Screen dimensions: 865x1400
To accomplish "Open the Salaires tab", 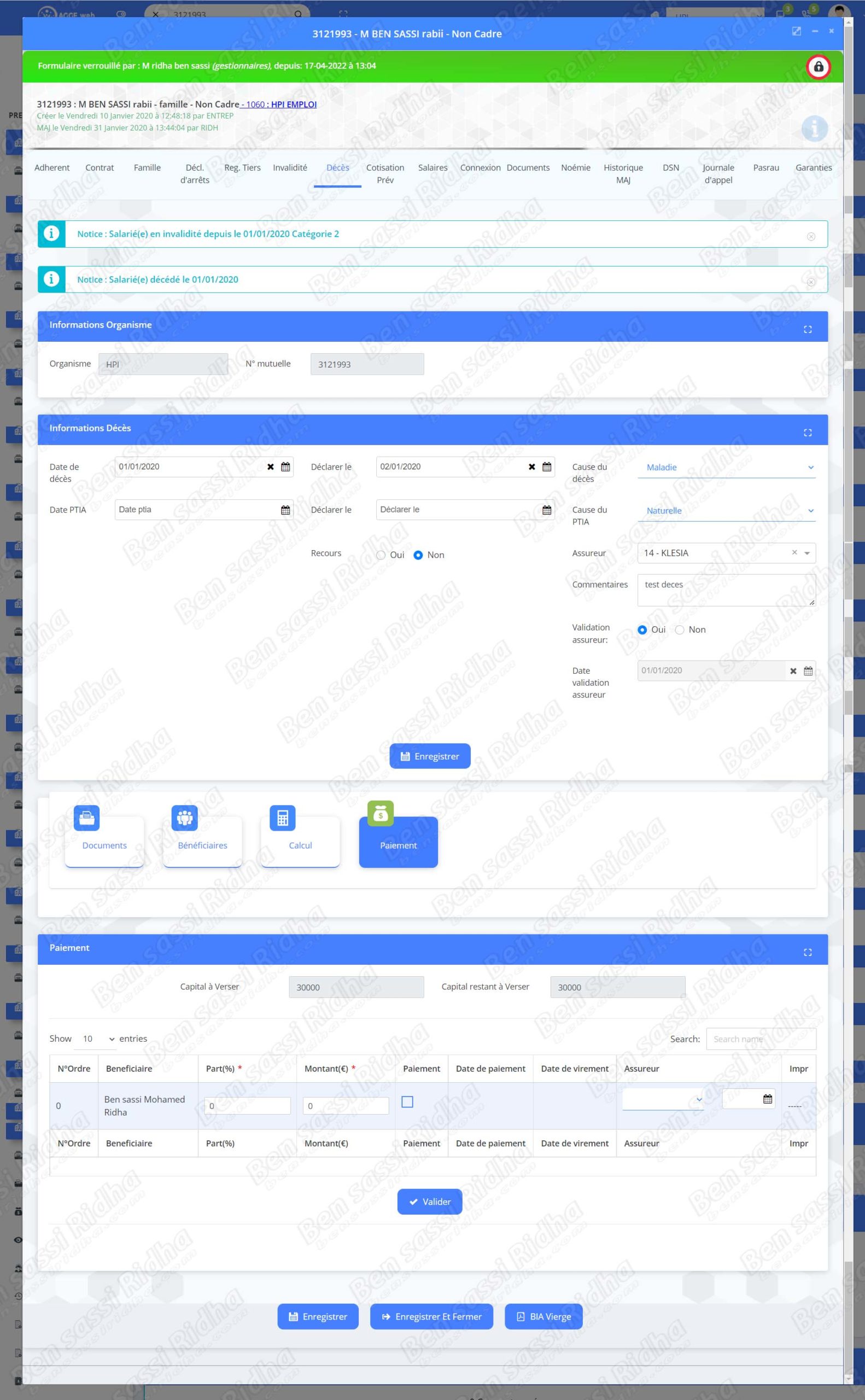I will (432, 168).
